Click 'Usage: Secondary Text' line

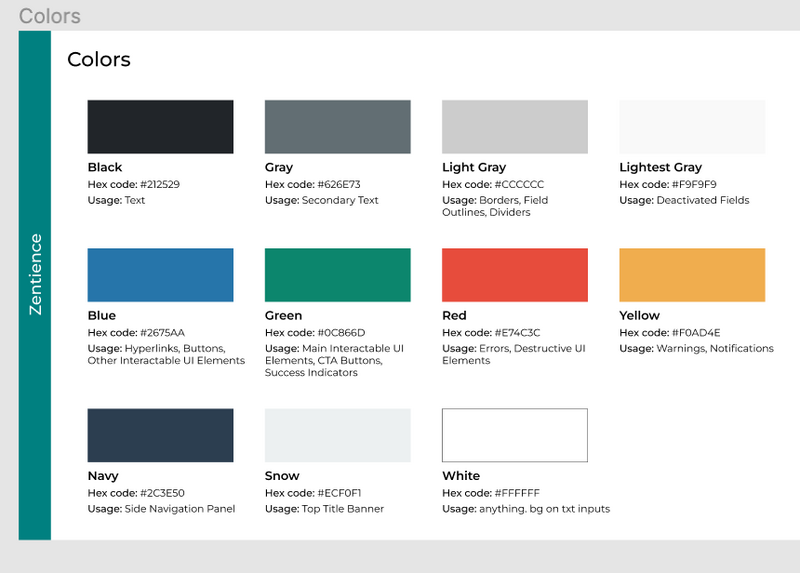(x=321, y=200)
